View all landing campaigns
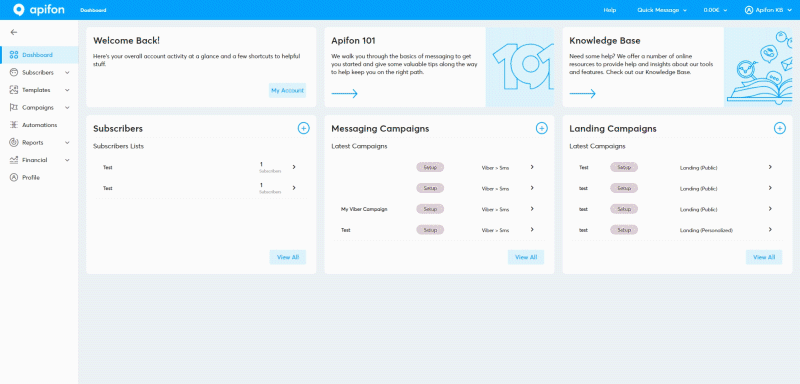 pos(764,257)
